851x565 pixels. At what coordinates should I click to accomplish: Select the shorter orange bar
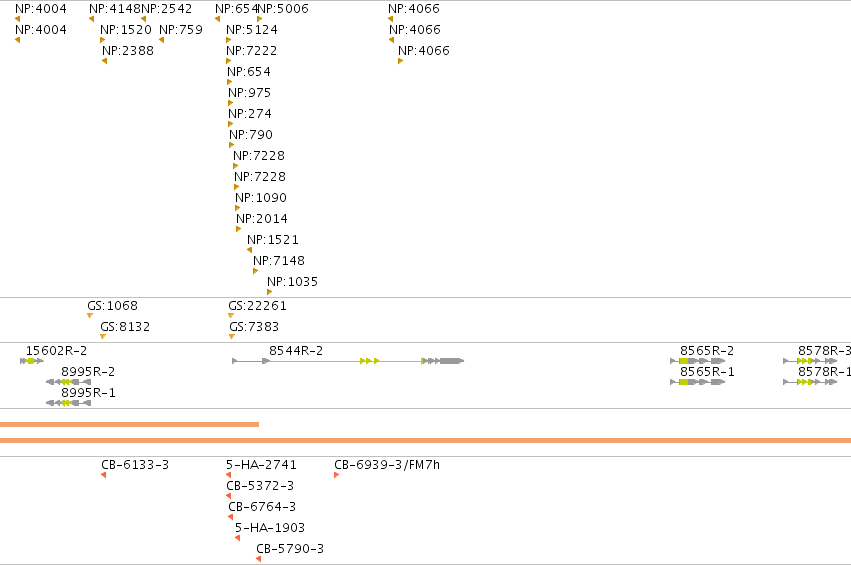point(129,424)
